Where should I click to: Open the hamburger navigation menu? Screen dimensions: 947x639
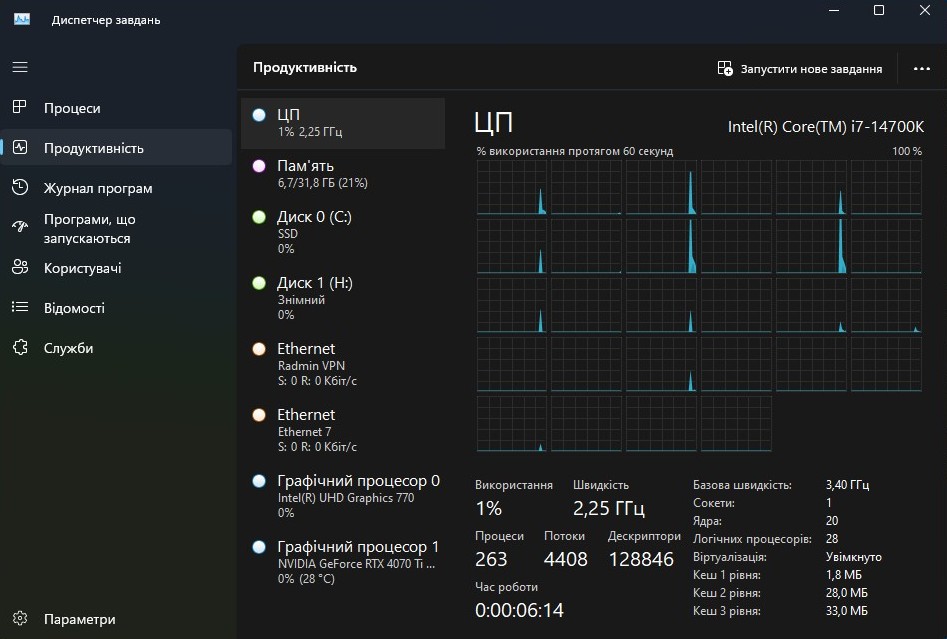pos(20,67)
